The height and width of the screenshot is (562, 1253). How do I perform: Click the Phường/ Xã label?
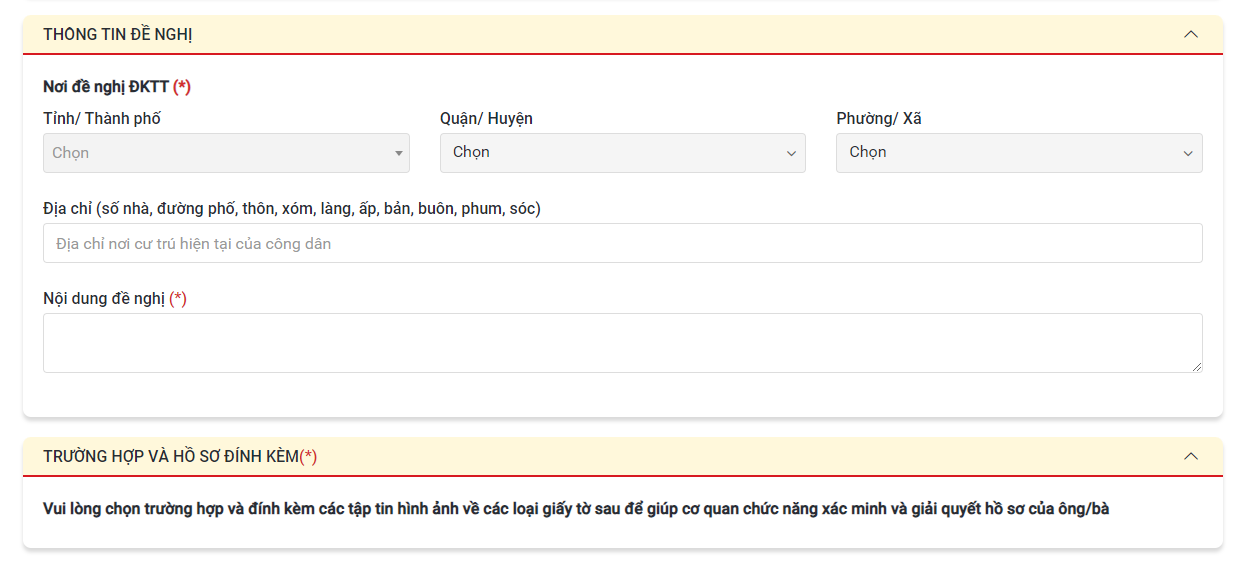(x=879, y=119)
